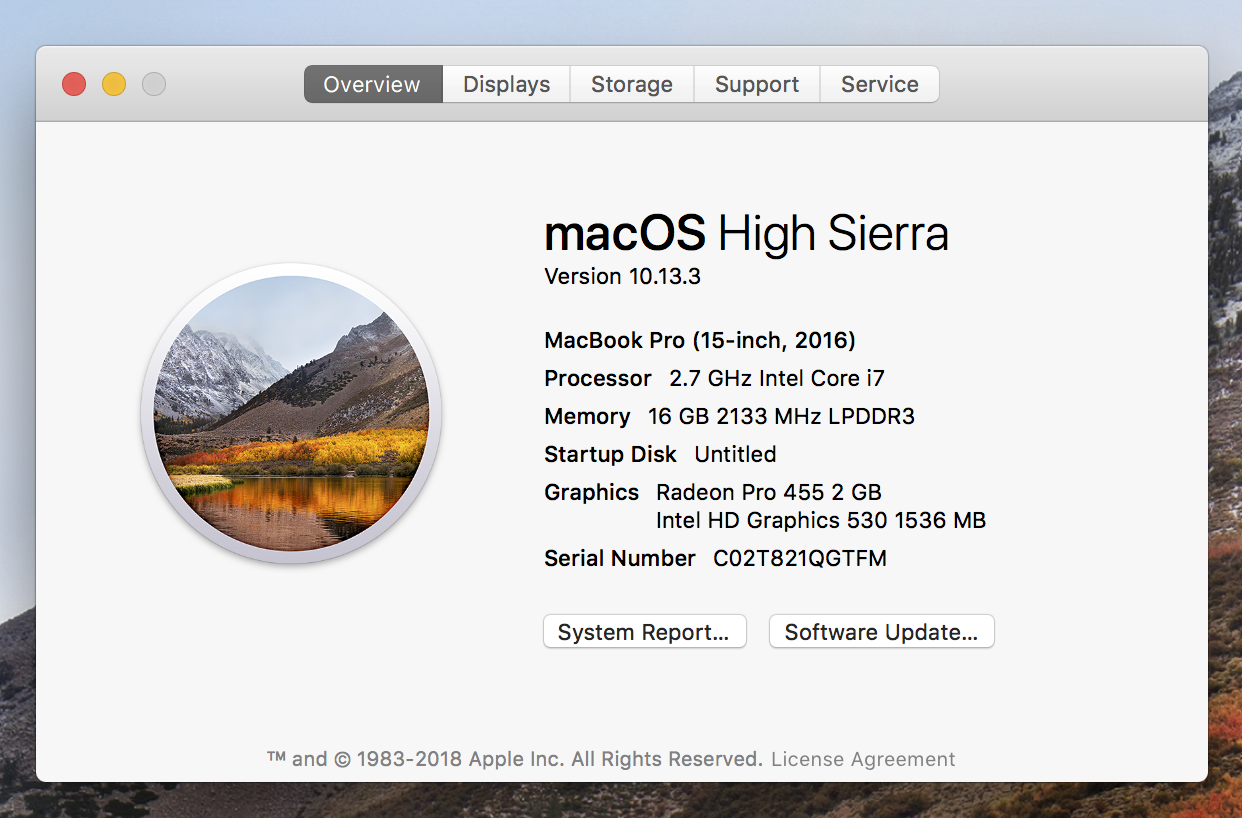Click the 16 GB 2133 MHz LPDDR3 memory text
Screen dimensions: 1242x818
pos(781,417)
